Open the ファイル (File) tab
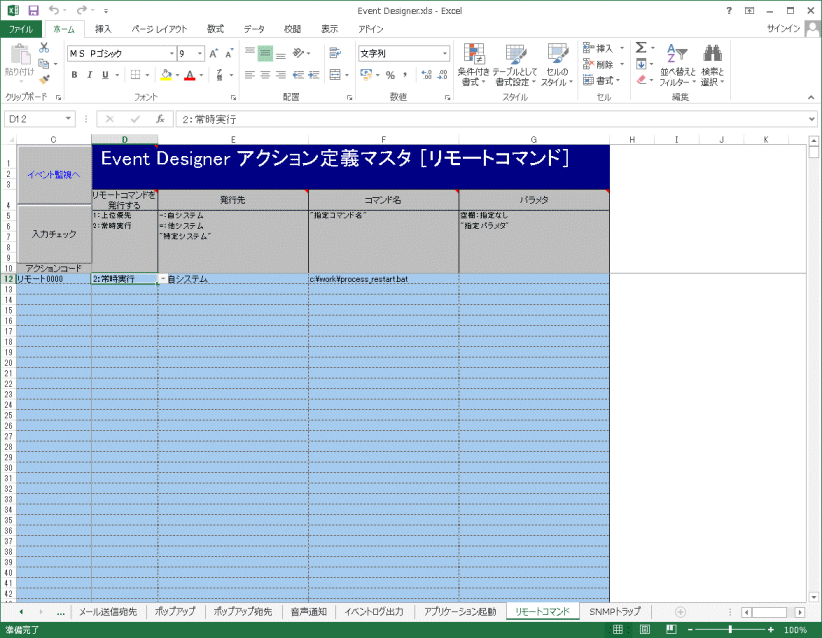The width and height of the screenshot is (822, 638). pos(20,29)
